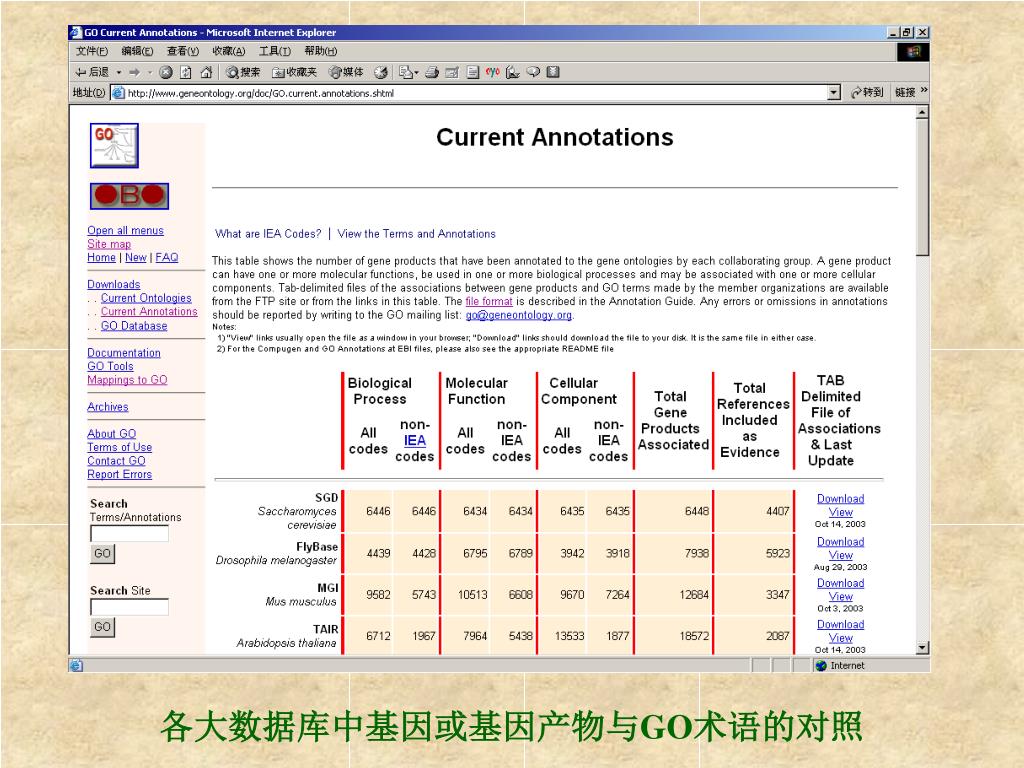This screenshot has width=1024, height=768.
Task: Expand the address bar URL dropdown
Action: pos(834,93)
